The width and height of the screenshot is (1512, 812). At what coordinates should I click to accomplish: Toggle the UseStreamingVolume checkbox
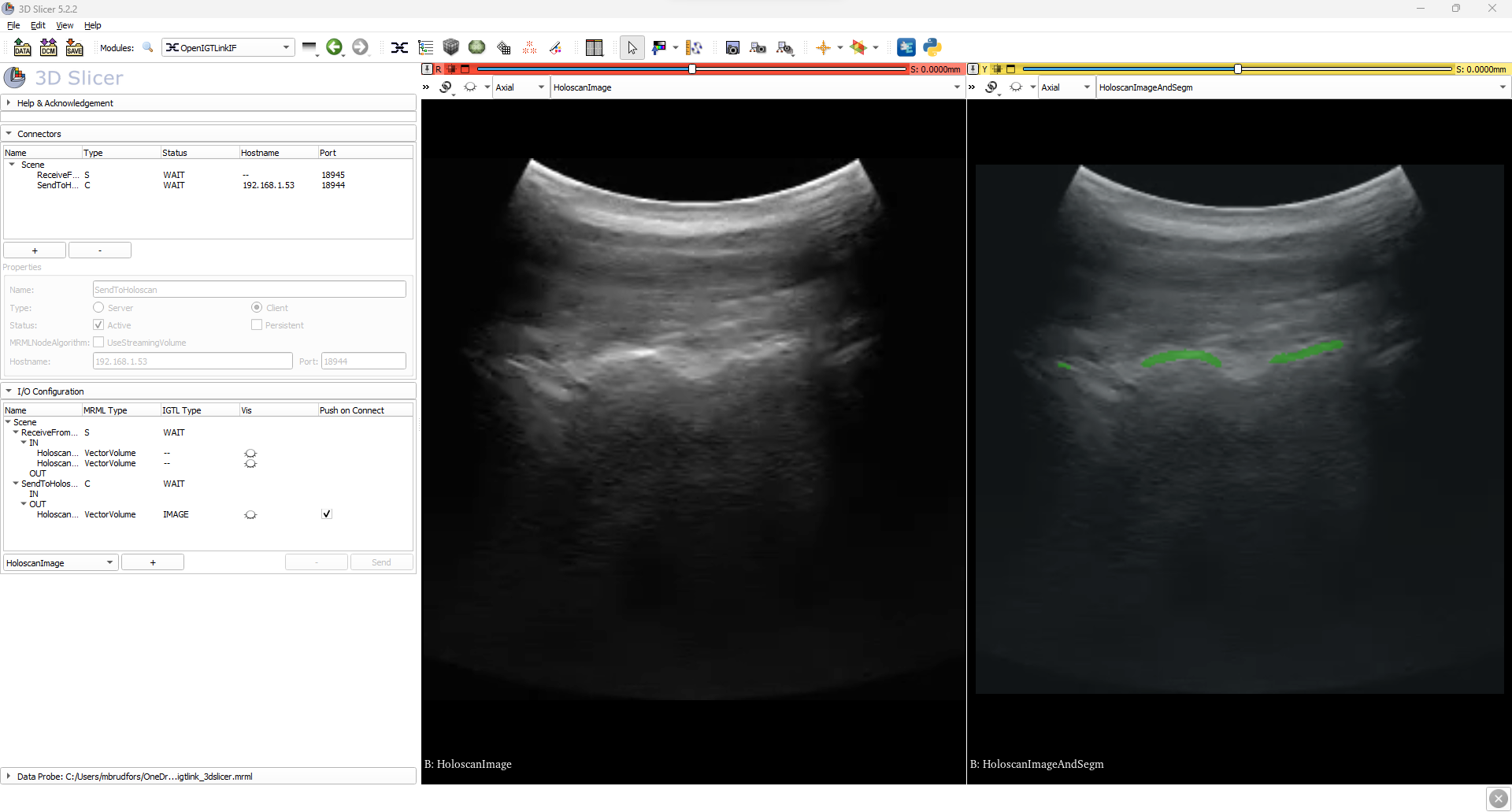(98, 342)
